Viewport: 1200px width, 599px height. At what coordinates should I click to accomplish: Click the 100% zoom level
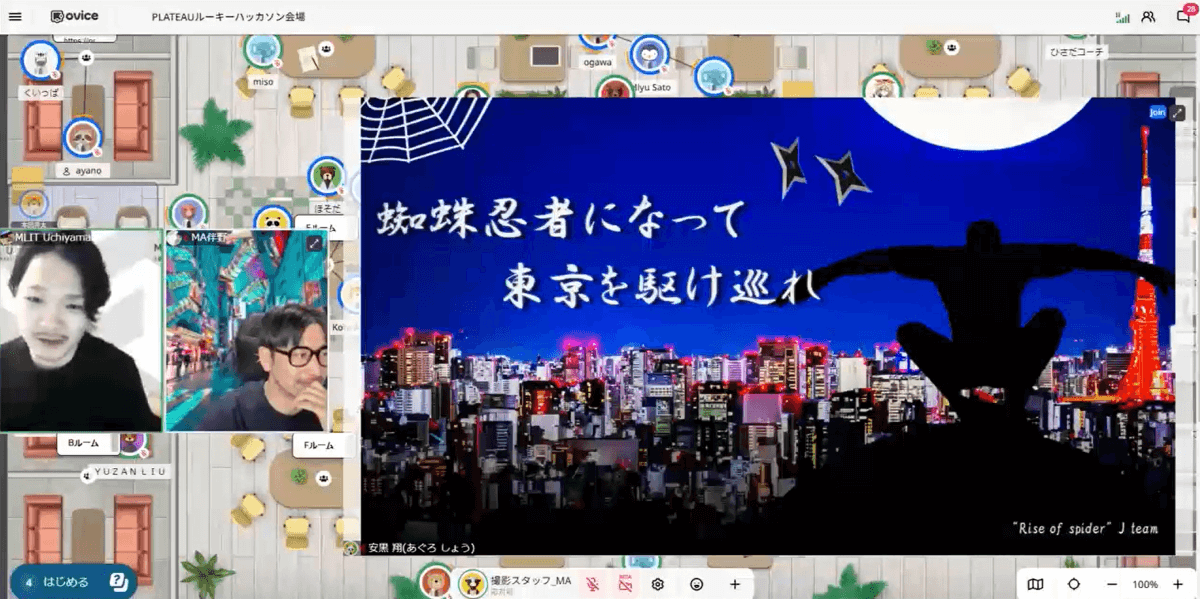(1145, 584)
